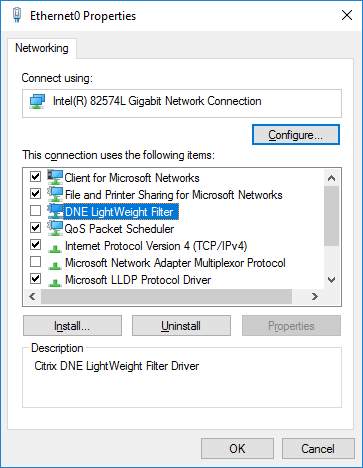Select Internet Protocol Version 4 (TCP/IPv4) row
This screenshot has height=468, width=363.
[x=156, y=246]
